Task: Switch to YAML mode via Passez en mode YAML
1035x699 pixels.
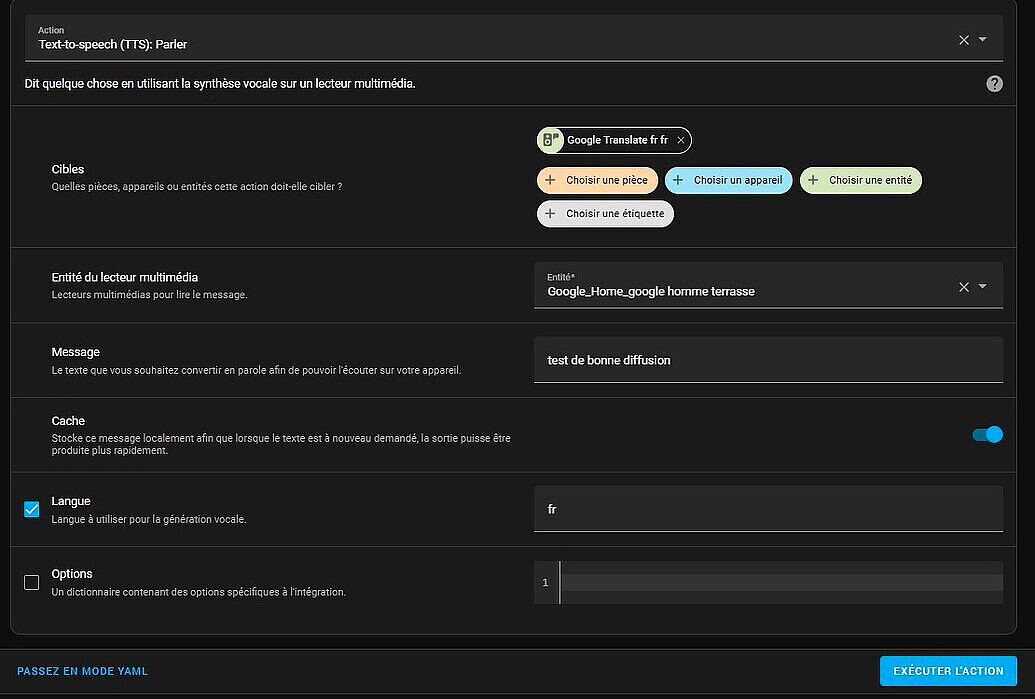Action: [x=82, y=671]
